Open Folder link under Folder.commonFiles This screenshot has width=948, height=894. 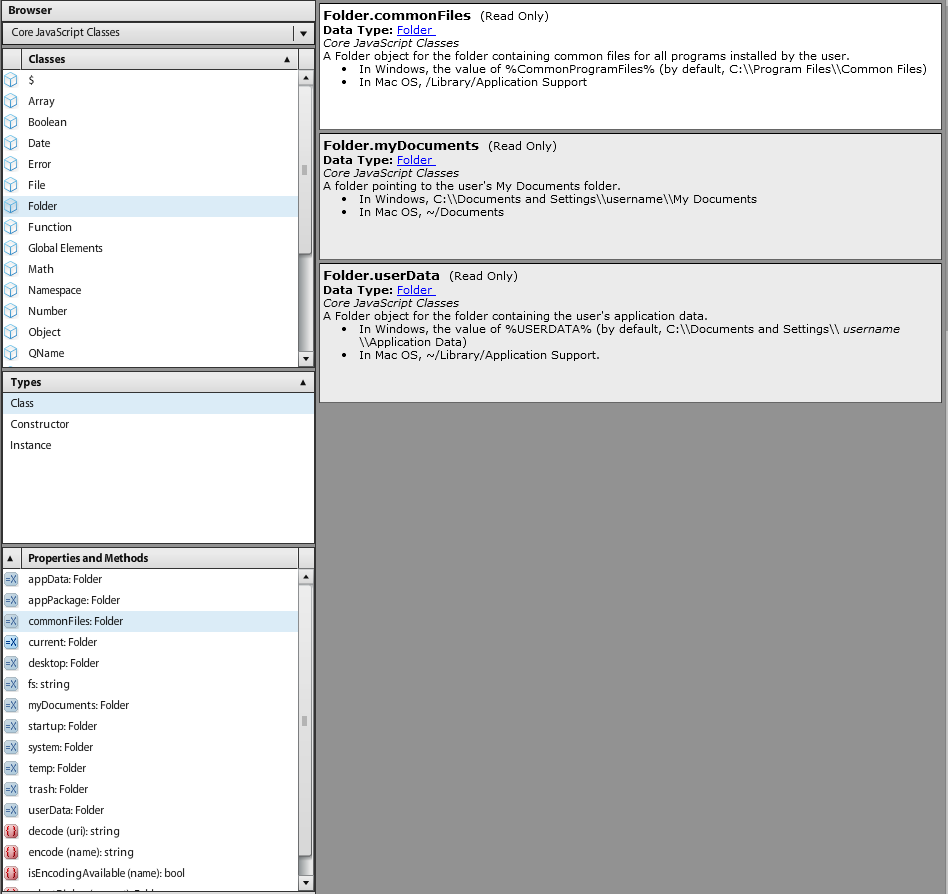click(x=415, y=30)
